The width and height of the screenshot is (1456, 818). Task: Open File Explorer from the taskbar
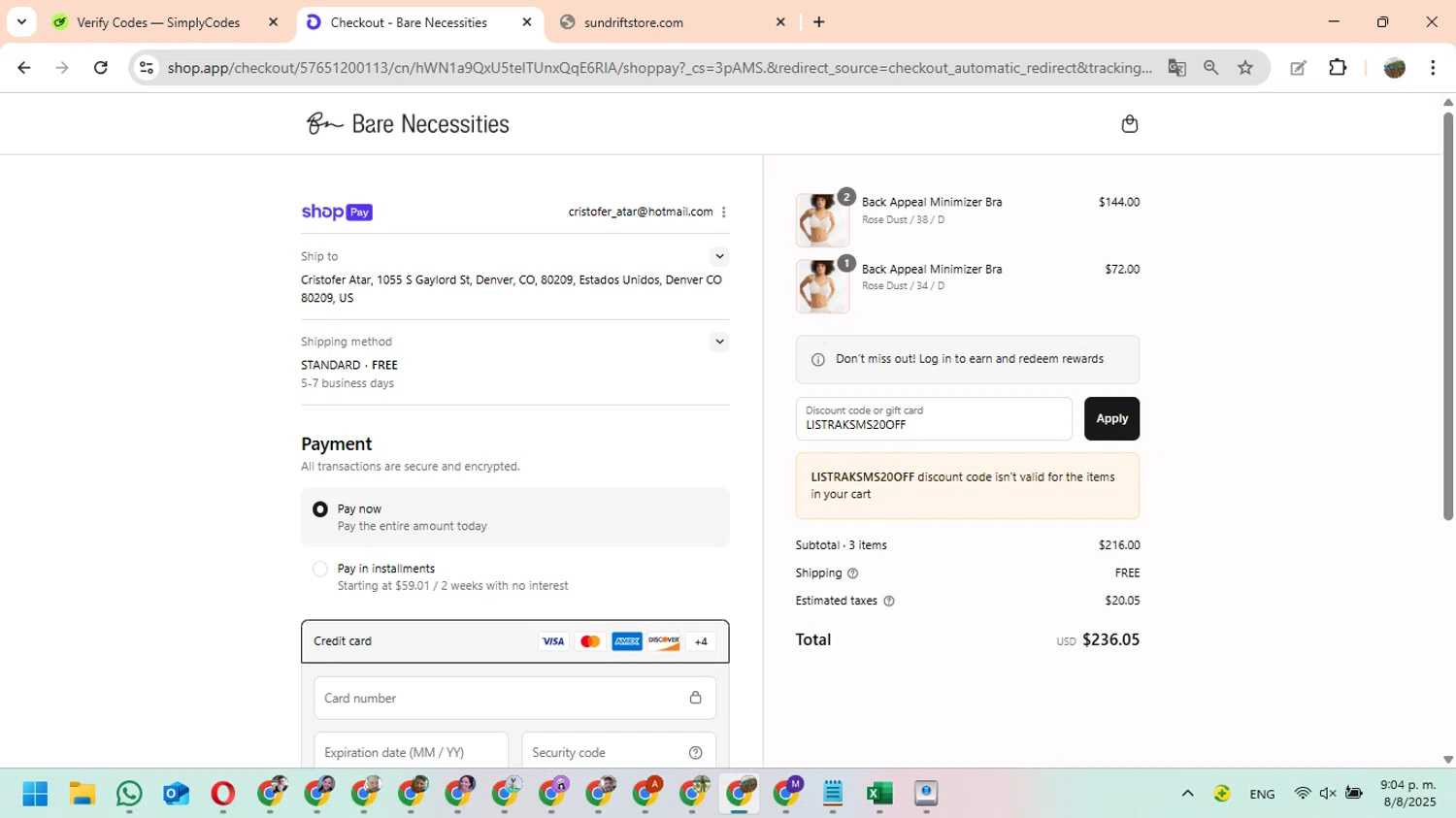(x=83, y=794)
